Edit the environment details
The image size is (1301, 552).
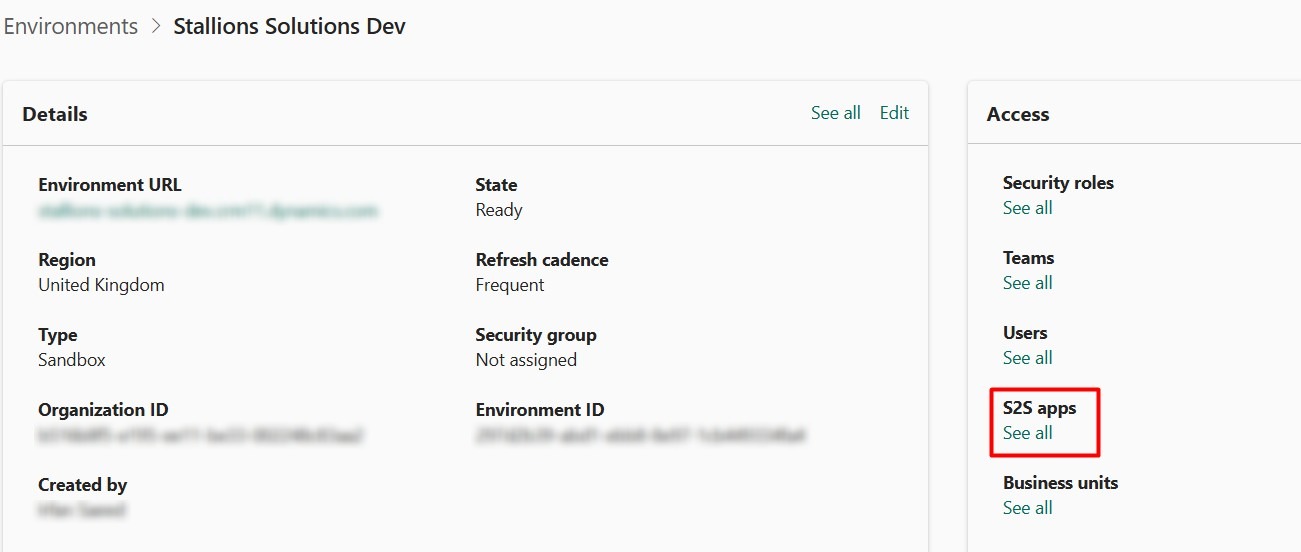(894, 113)
